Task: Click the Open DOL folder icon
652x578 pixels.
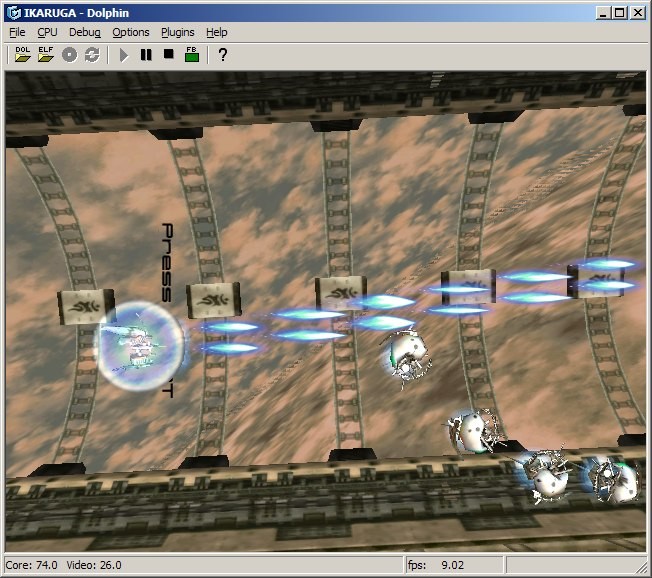Action: point(22,54)
